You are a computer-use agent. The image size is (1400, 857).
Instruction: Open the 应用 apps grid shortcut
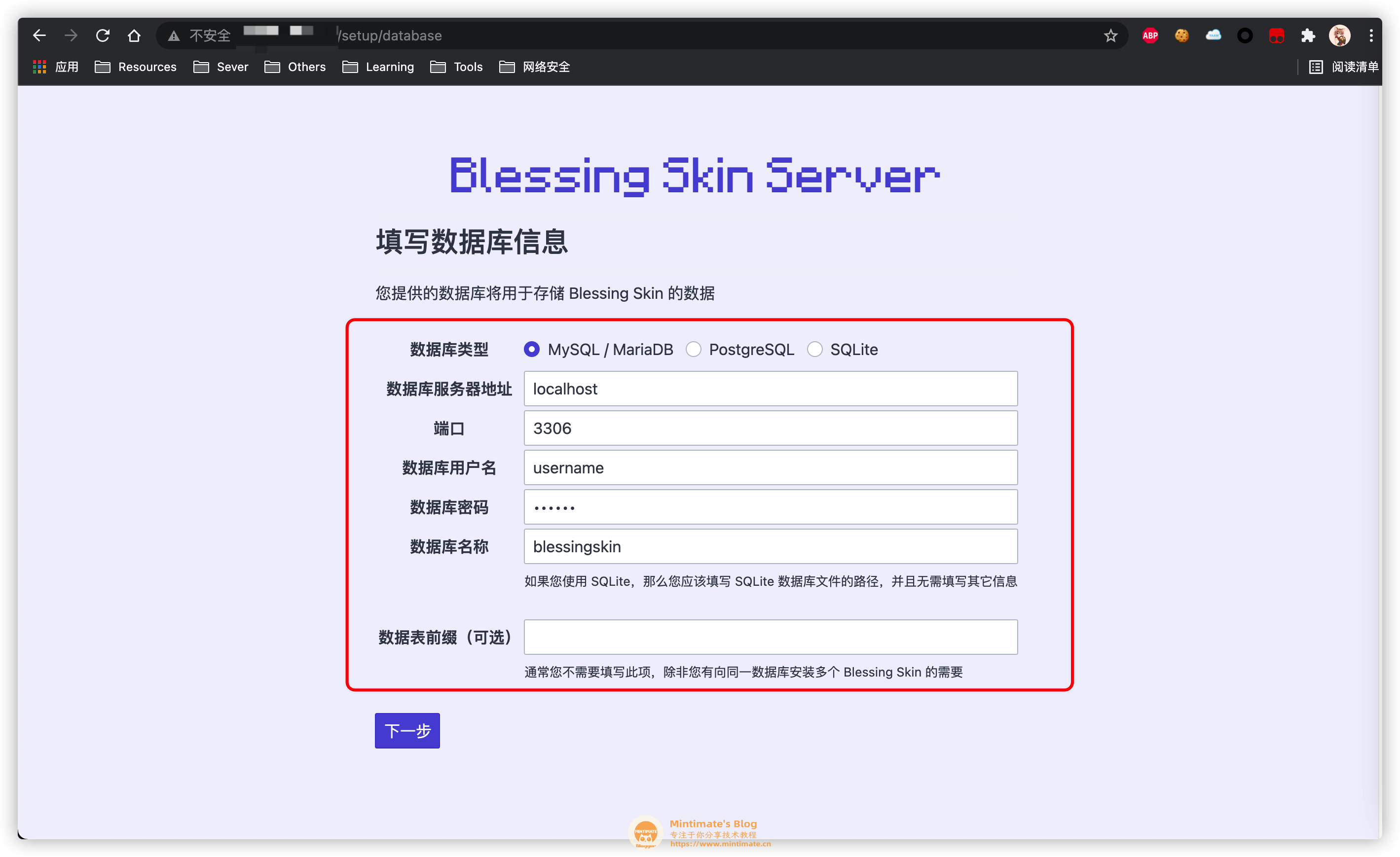56,67
